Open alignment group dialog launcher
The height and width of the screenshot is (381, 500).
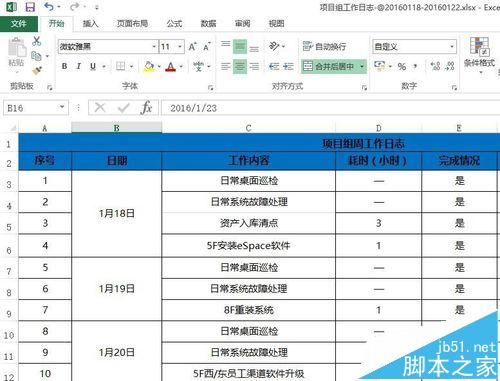coord(364,87)
